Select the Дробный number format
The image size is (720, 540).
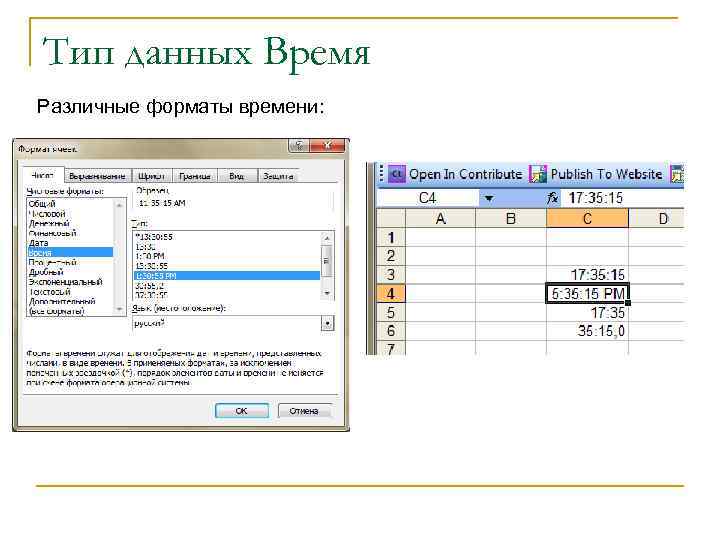point(70,272)
